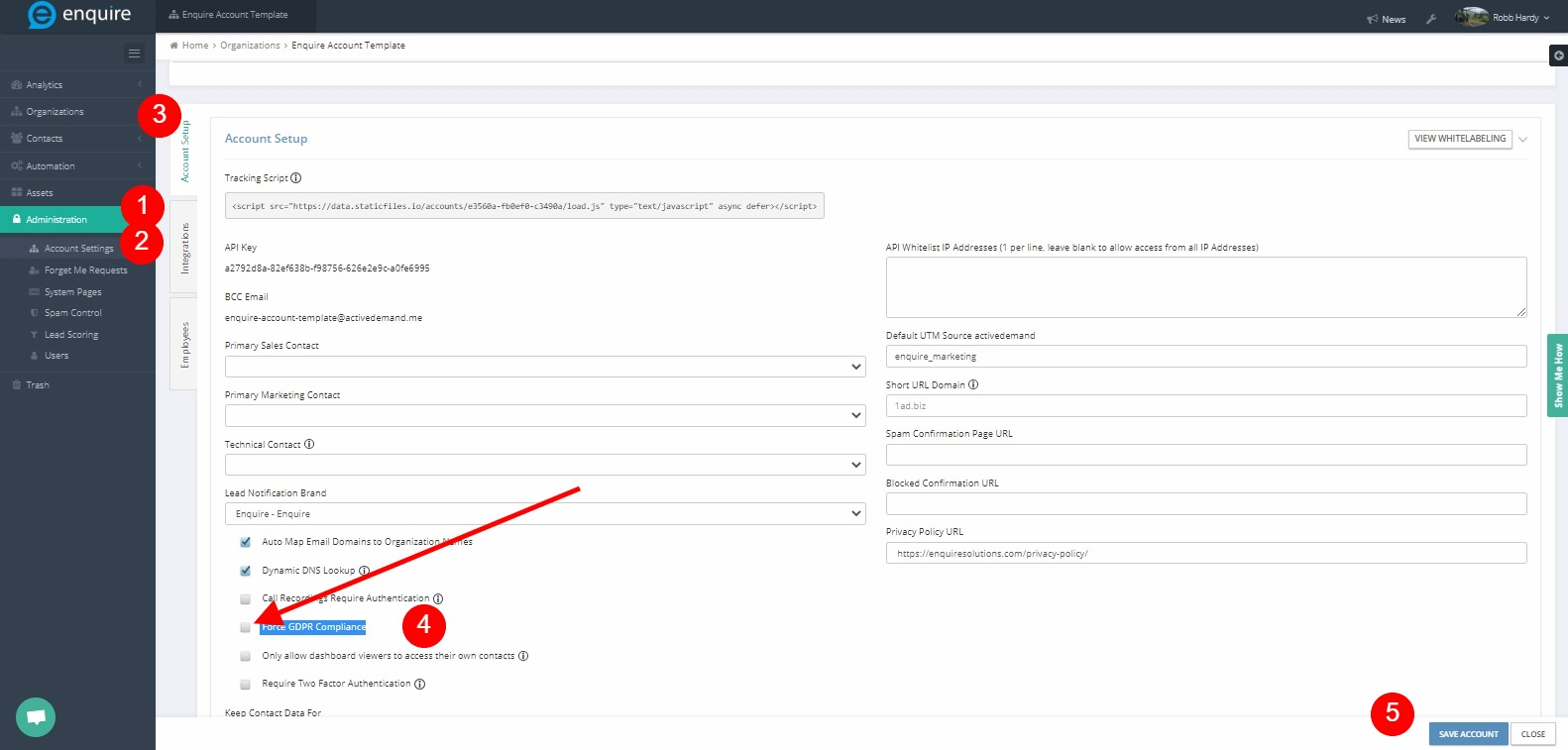Show Dynamic DNS Lookup info tooltip

coord(365,571)
